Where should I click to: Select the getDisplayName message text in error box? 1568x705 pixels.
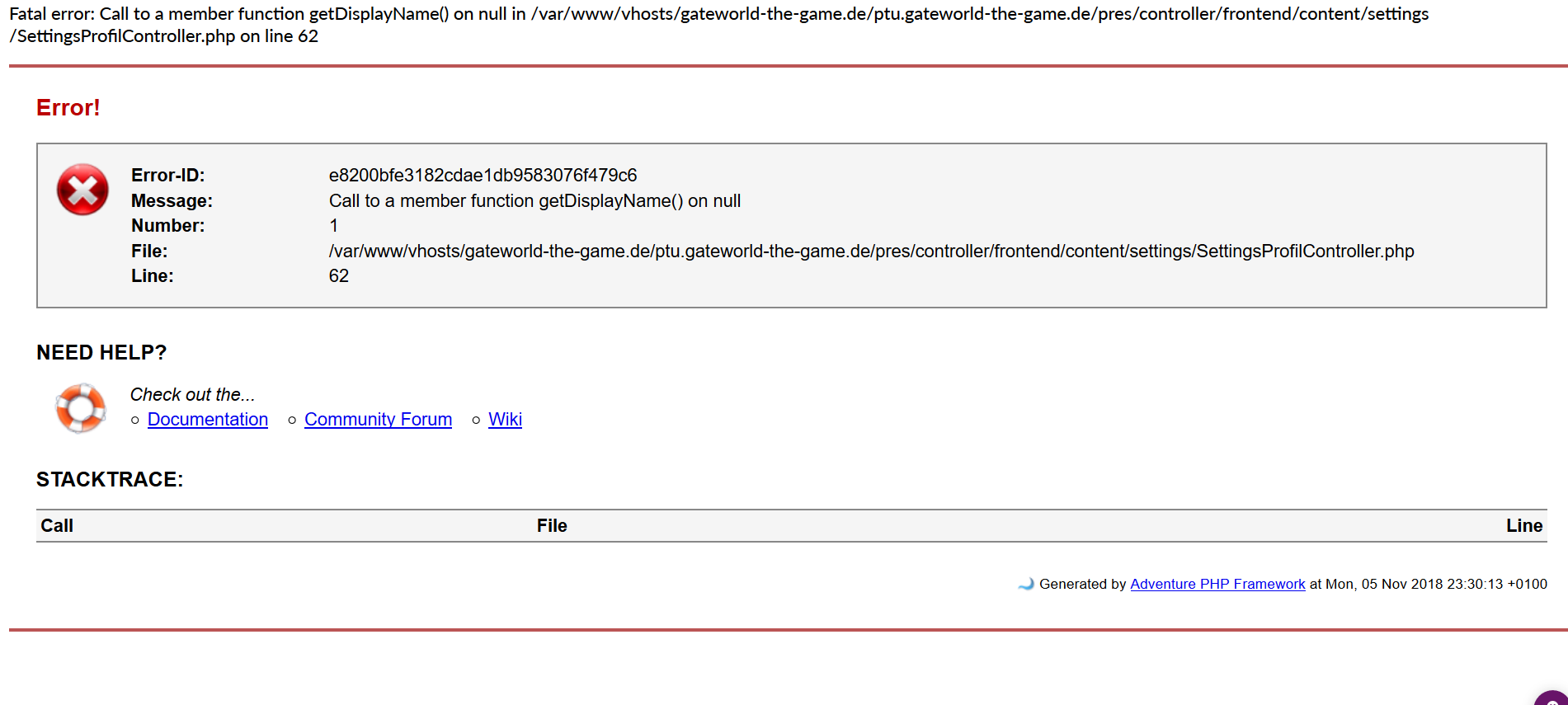tap(534, 201)
